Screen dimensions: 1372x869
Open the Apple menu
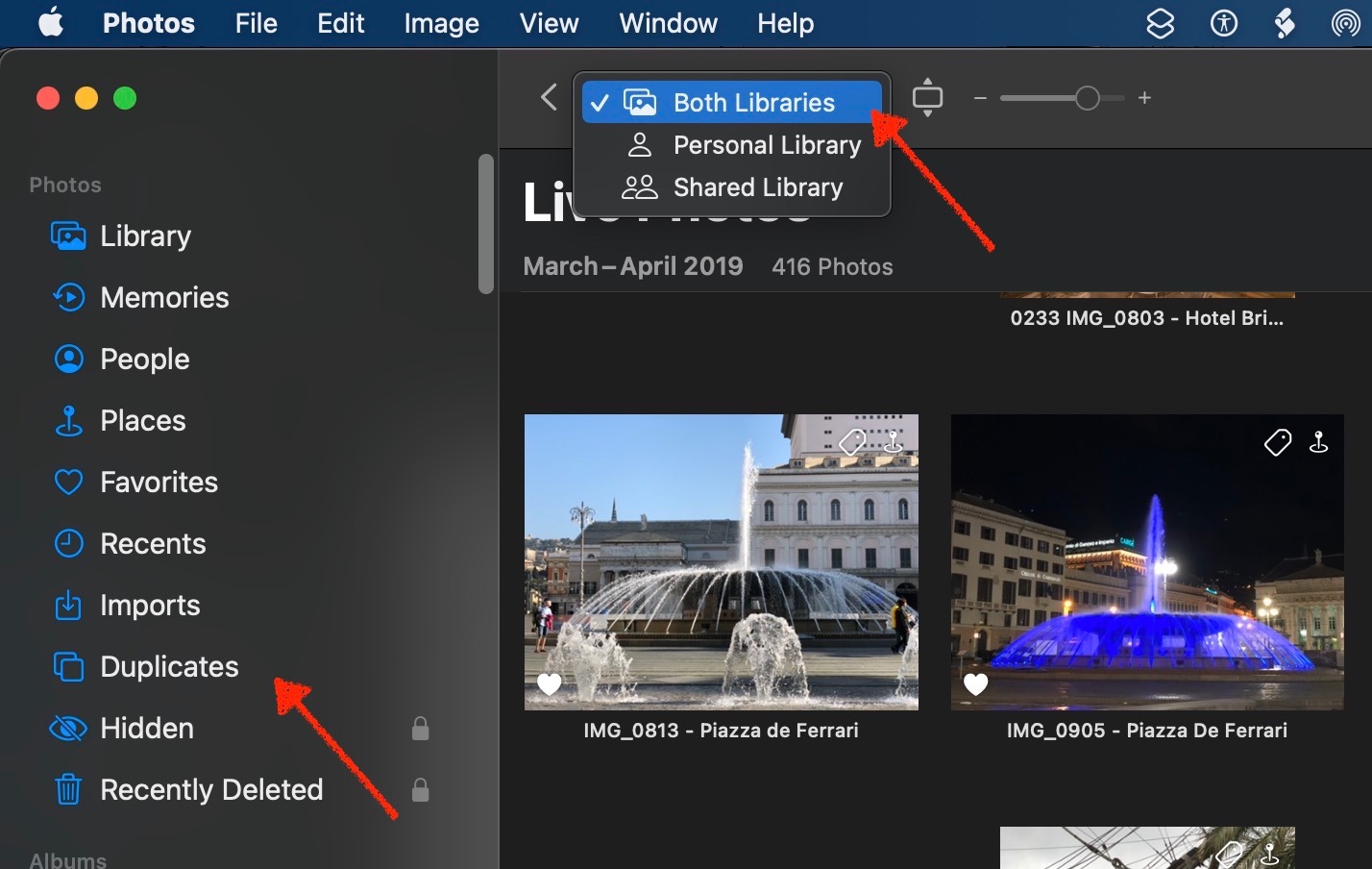(51, 22)
